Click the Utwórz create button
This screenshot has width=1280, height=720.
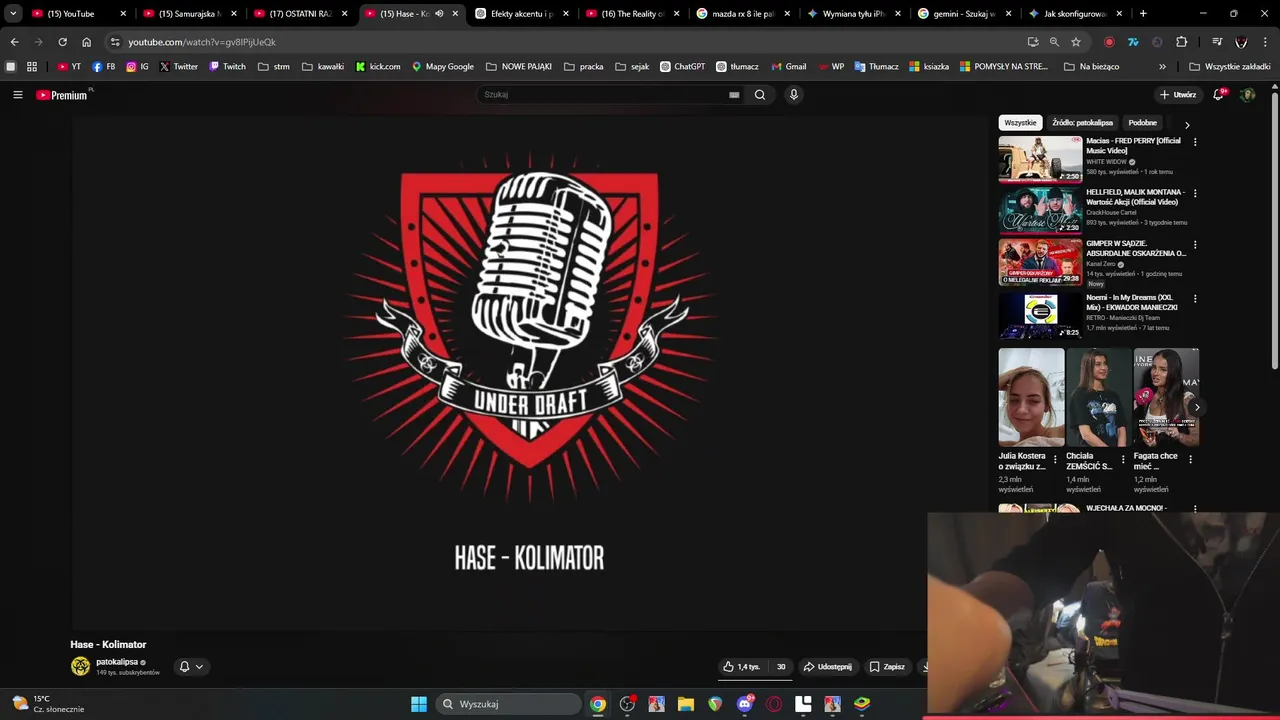(1177, 95)
